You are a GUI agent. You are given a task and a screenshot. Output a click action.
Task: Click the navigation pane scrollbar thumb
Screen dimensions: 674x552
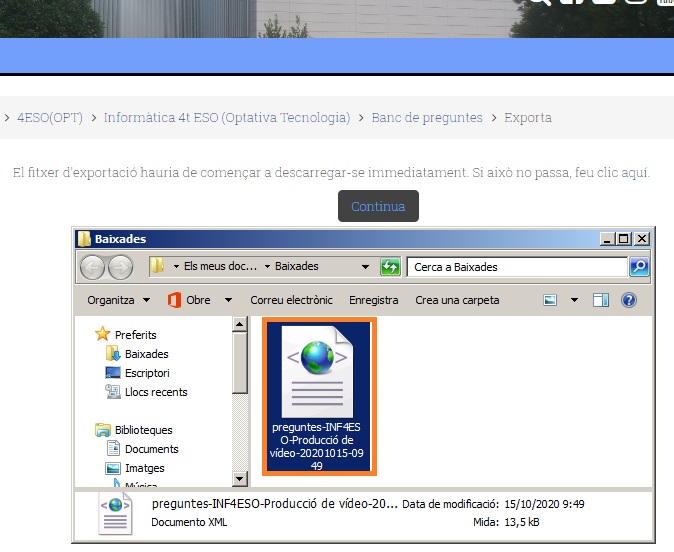[x=239, y=363]
